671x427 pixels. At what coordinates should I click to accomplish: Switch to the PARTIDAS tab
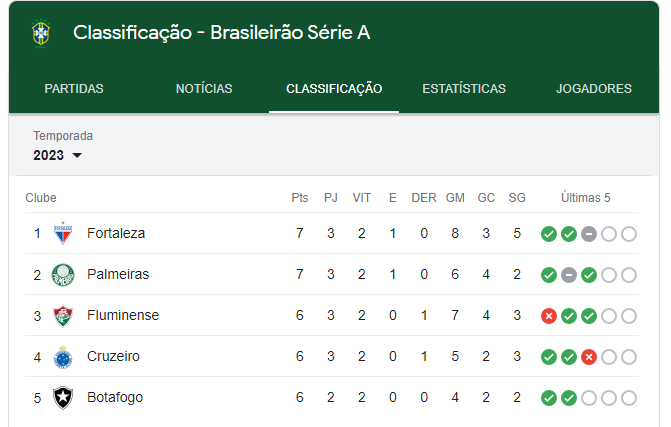click(74, 89)
